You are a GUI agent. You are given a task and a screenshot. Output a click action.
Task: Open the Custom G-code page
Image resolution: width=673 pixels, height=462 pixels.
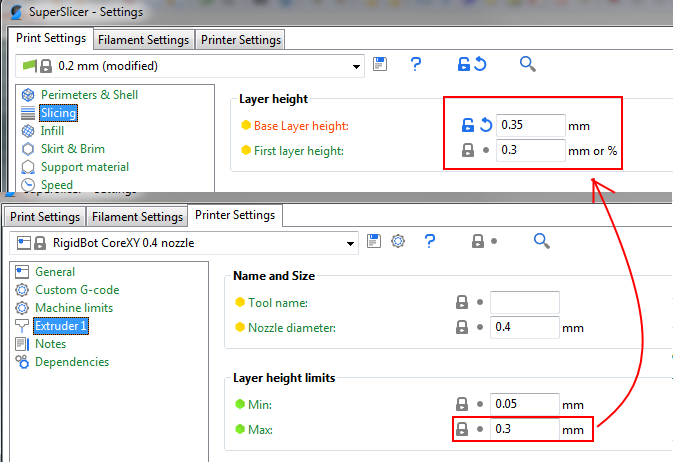tap(77, 290)
